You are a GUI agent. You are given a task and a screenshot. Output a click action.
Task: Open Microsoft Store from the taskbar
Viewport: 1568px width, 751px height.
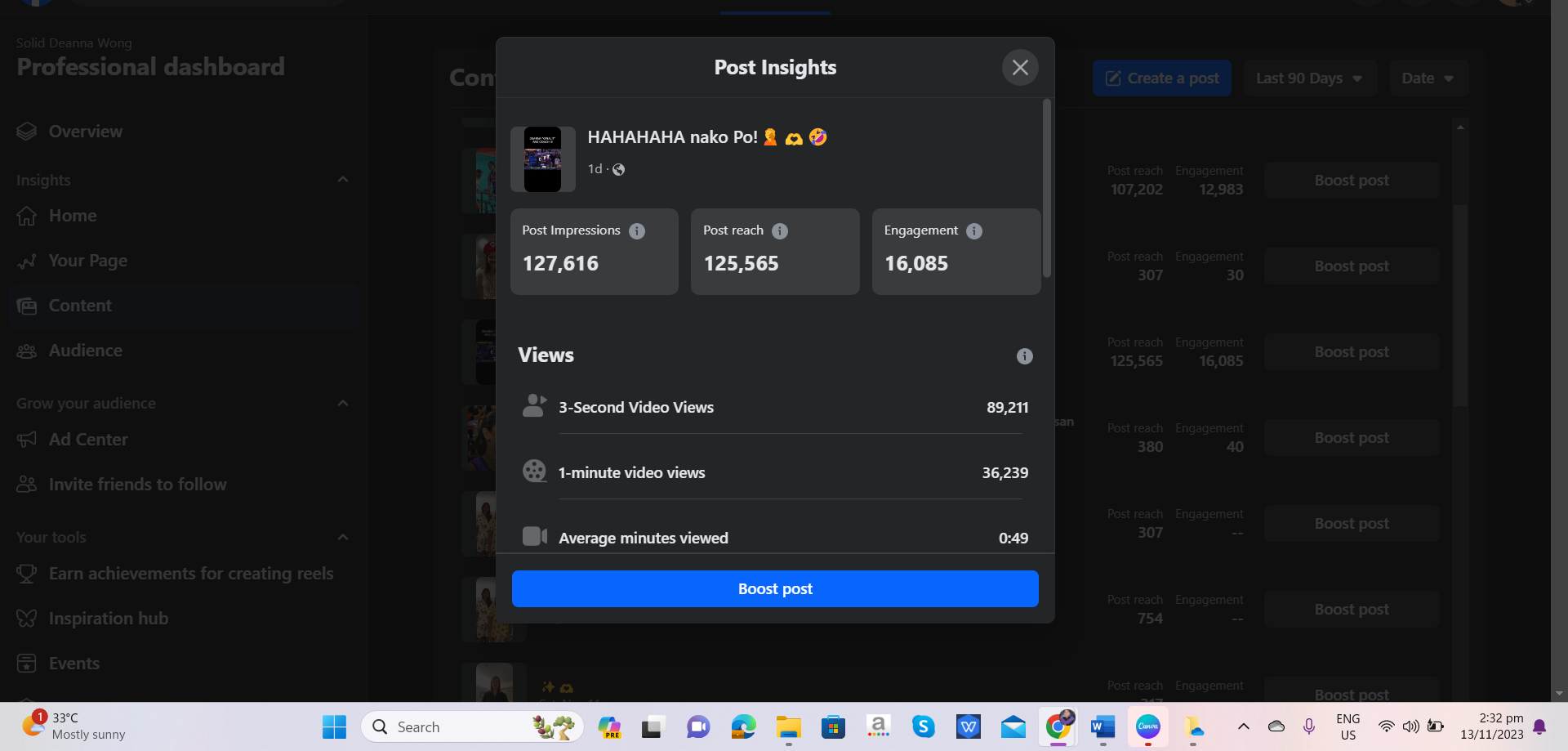point(834,726)
